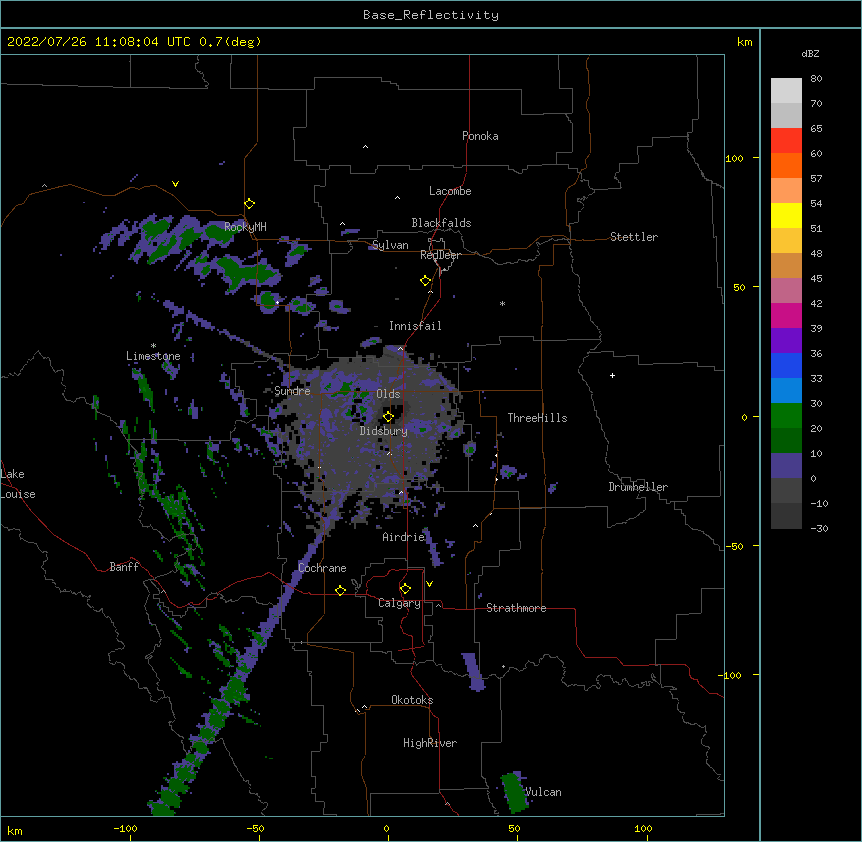Pick the red 65 dBZ legend swatch

click(786, 140)
